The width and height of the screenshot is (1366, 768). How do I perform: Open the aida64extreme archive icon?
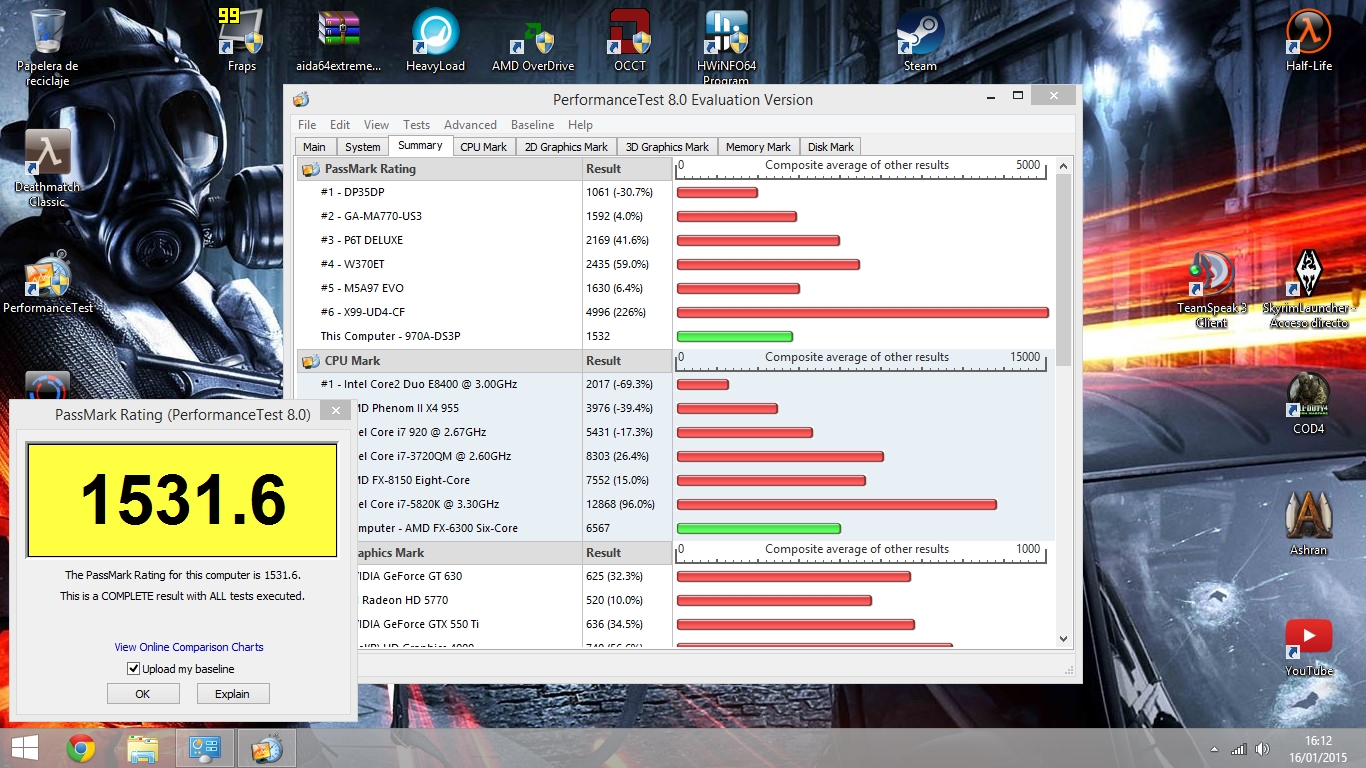[339, 40]
